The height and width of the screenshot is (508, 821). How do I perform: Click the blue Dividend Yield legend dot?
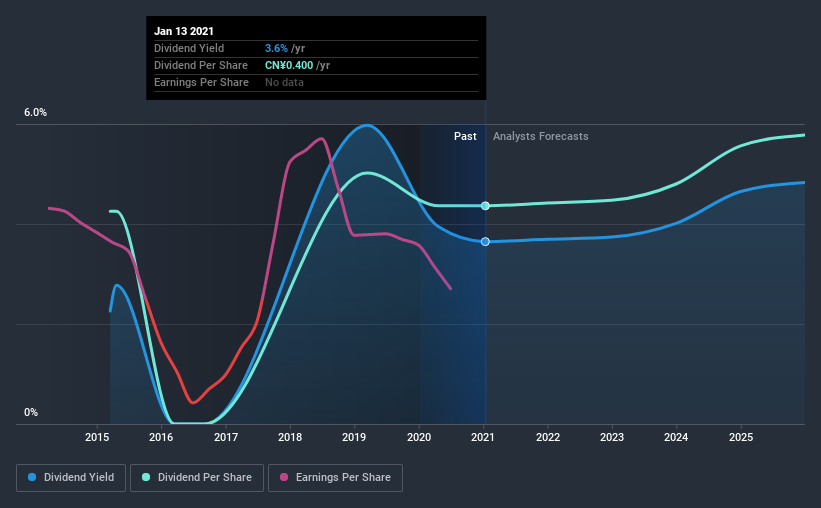point(32,477)
